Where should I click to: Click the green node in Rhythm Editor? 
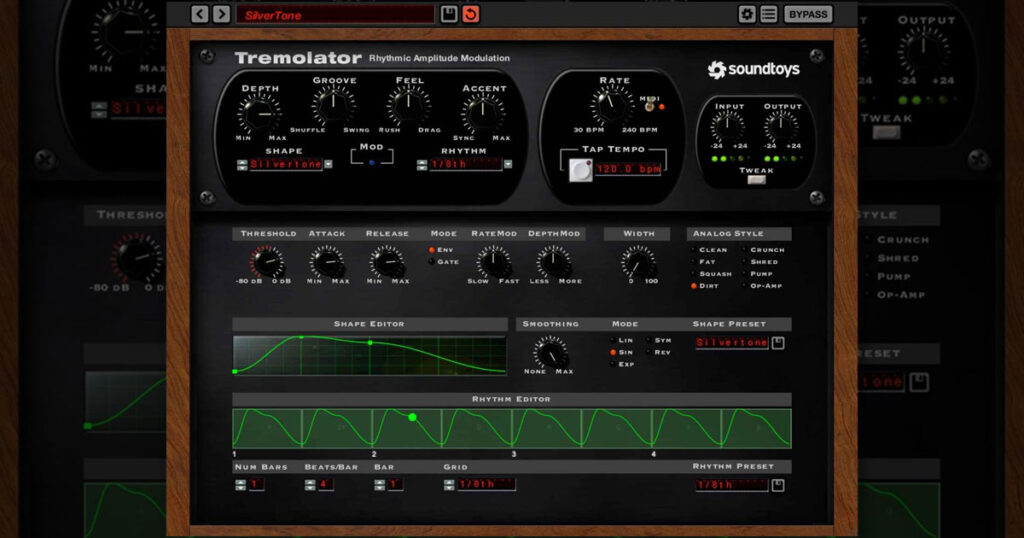413,417
